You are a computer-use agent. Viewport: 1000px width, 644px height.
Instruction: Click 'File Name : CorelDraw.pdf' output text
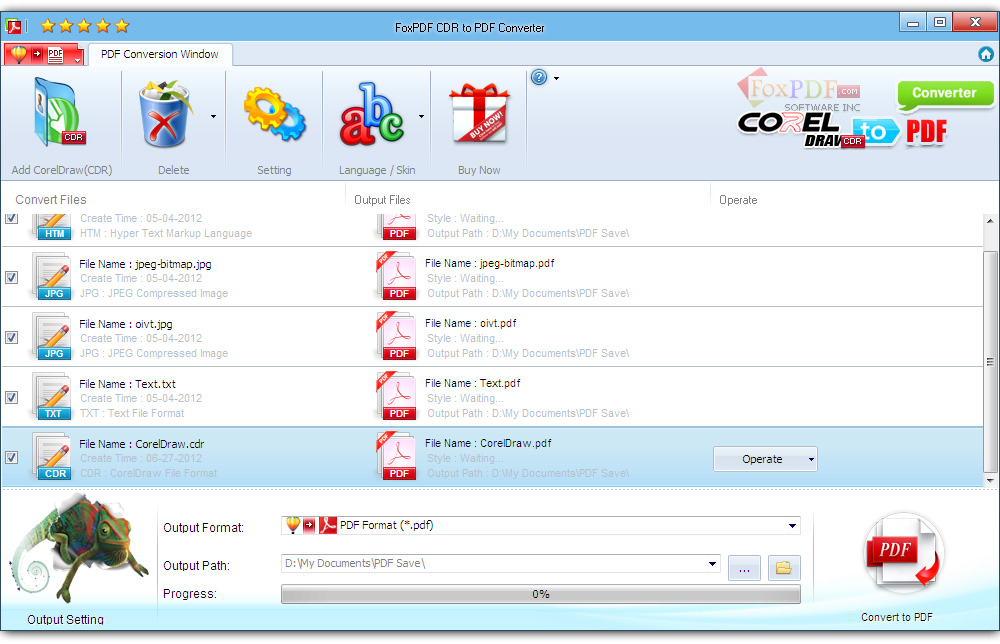pos(488,443)
